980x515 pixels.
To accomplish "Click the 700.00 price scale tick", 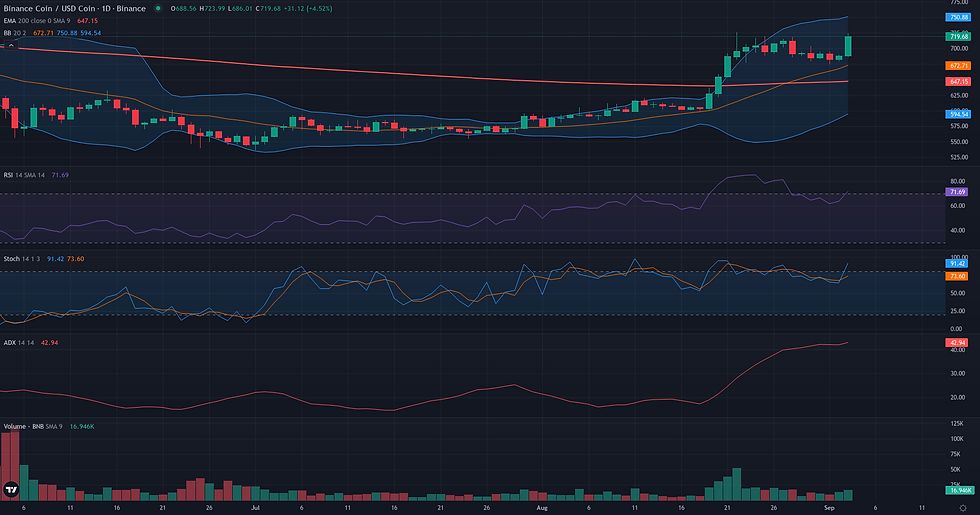I will pyautogui.click(x=959, y=49).
